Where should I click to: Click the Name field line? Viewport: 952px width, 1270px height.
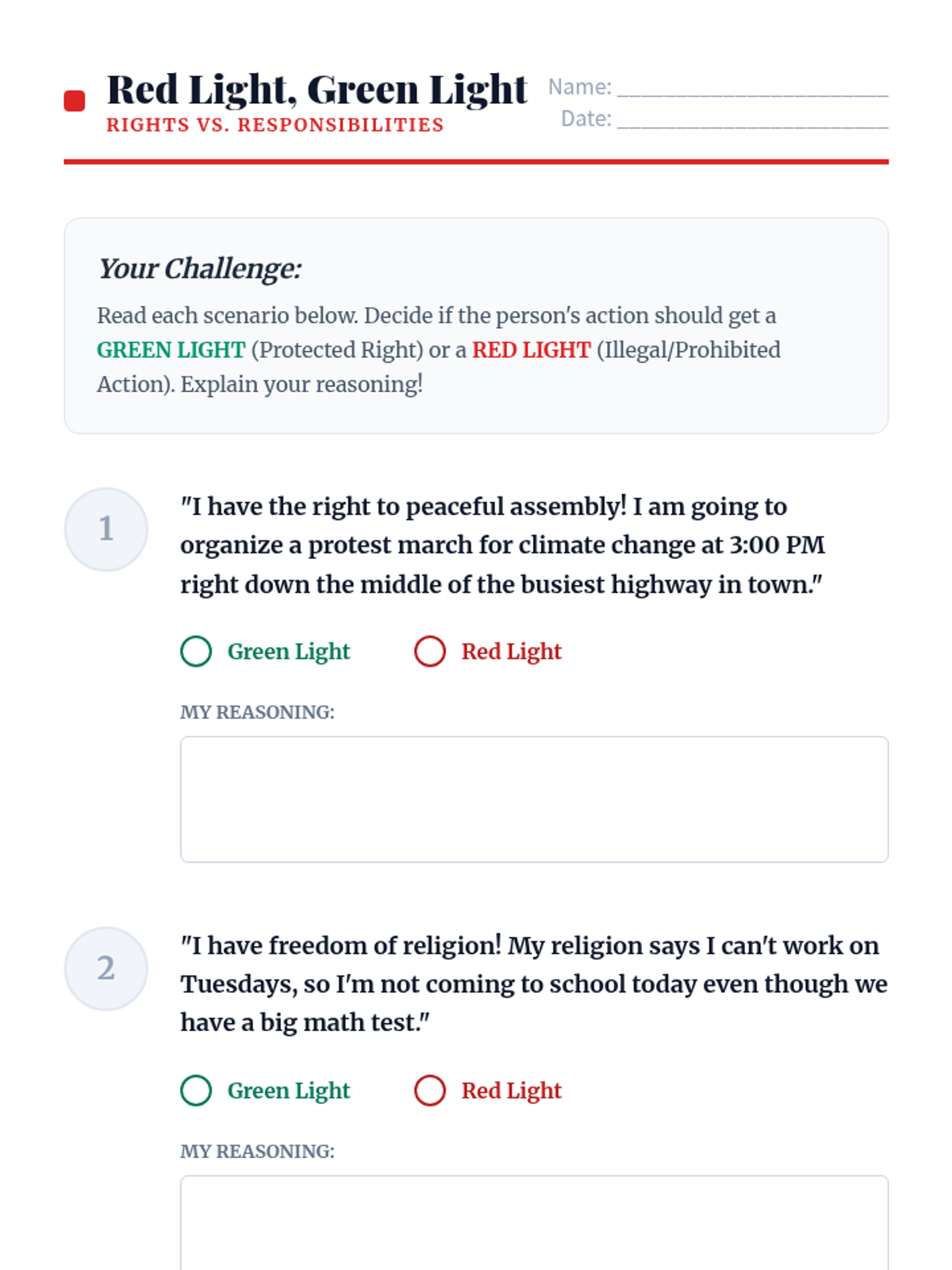coord(752,87)
